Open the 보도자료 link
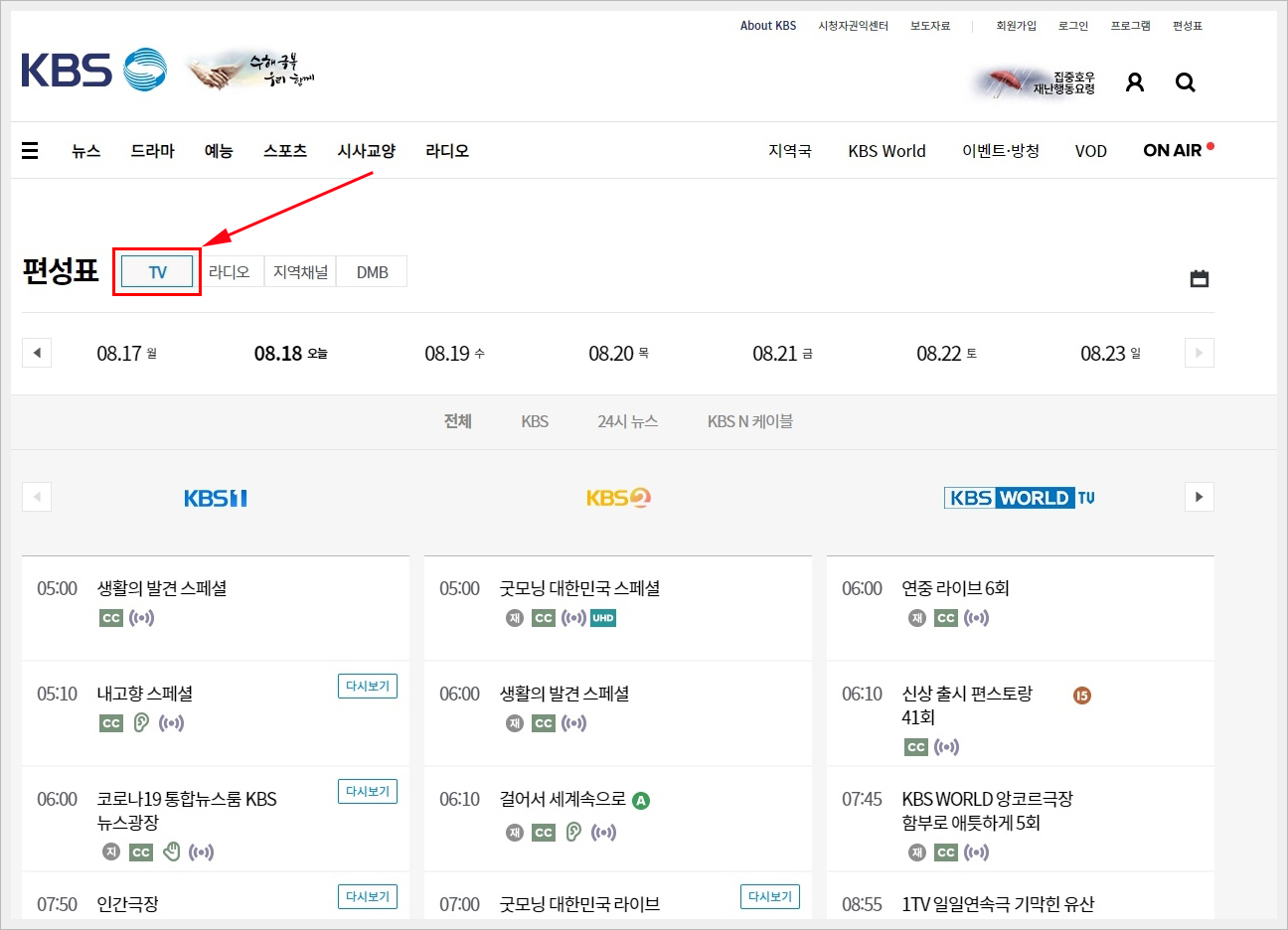This screenshot has width=1288, height=930. click(930, 26)
